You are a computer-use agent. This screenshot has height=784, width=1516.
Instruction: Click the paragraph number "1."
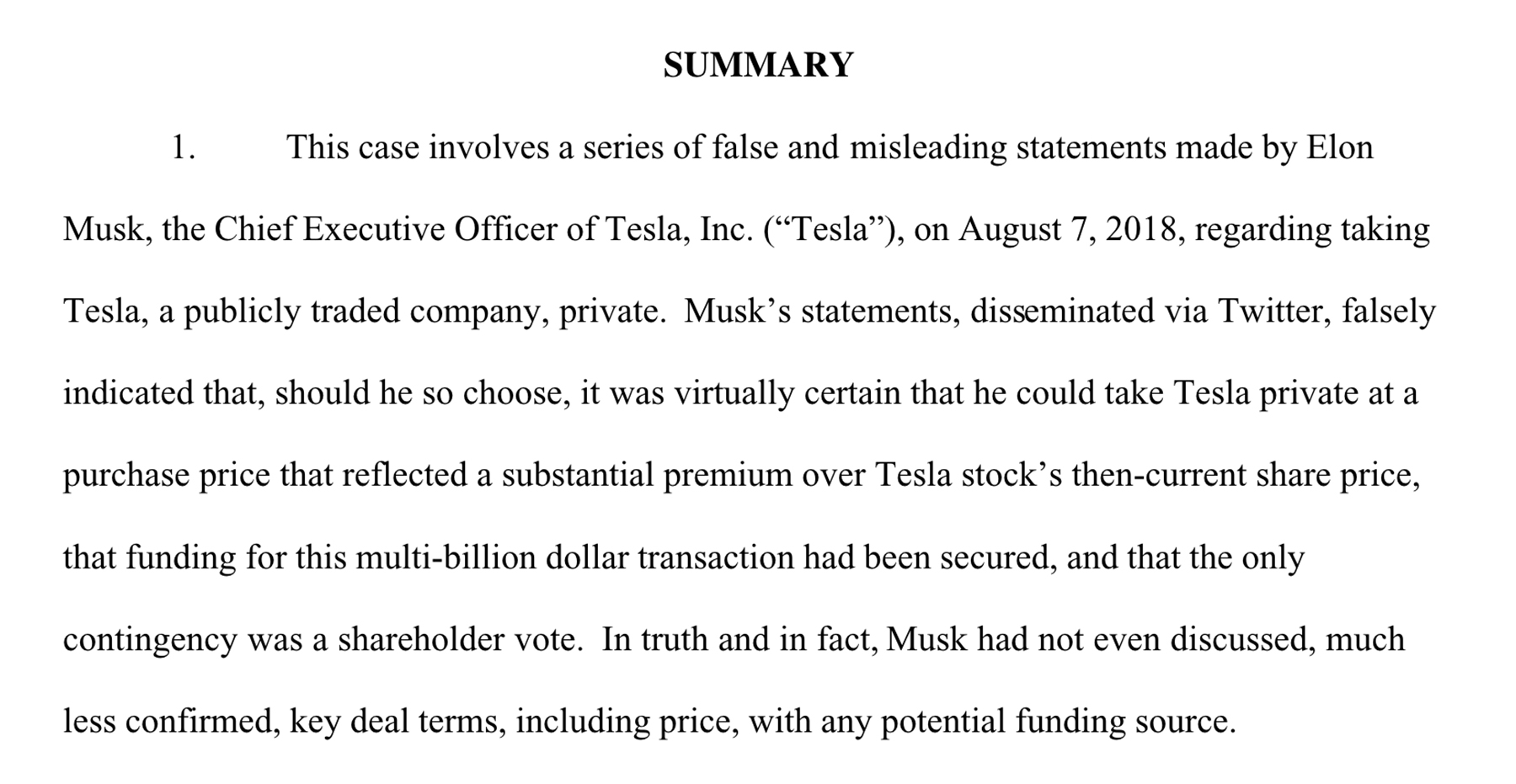(x=183, y=147)
